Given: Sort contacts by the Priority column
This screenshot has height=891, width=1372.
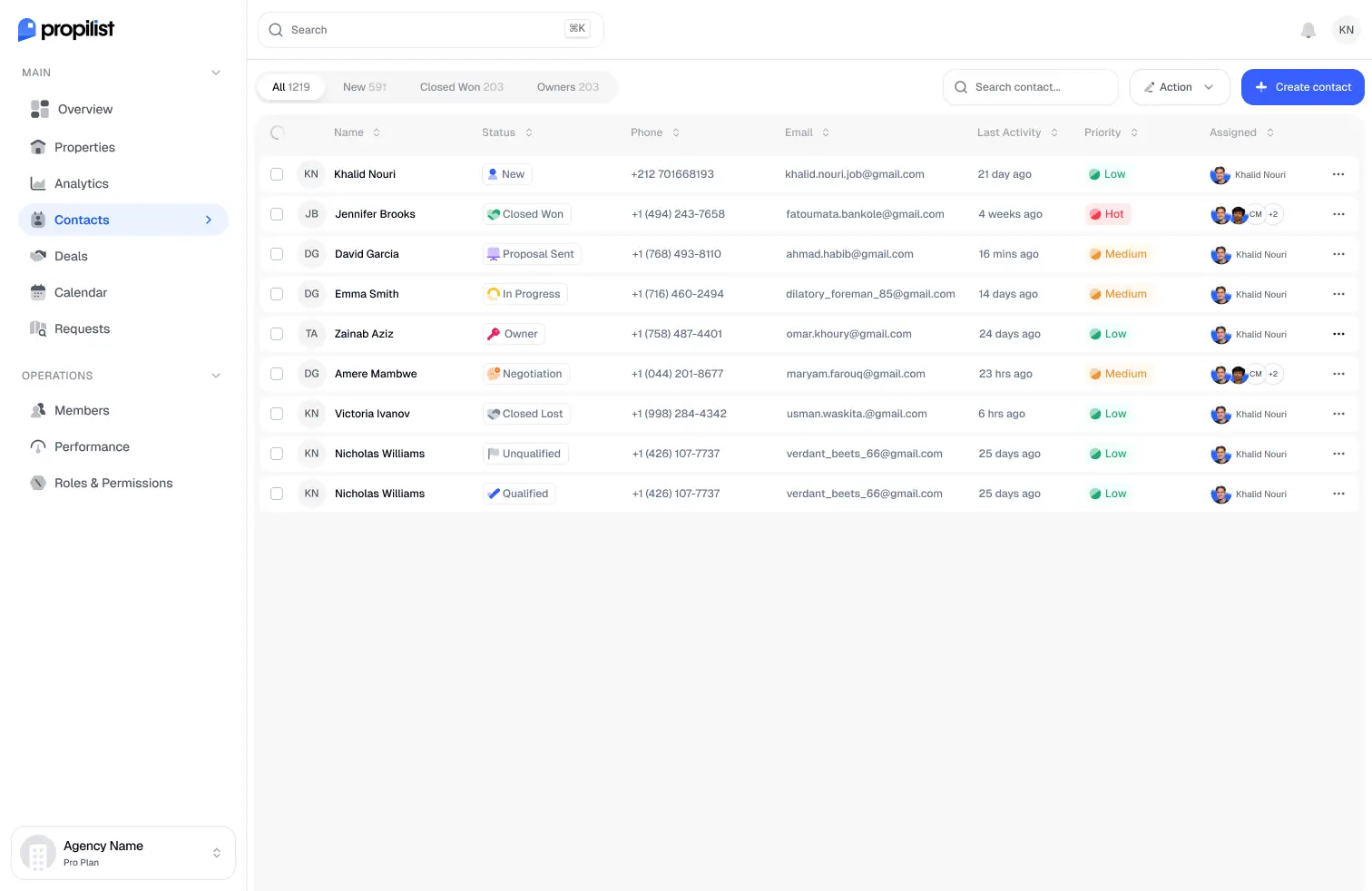Looking at the screenshot, I should coord(1133,132).
